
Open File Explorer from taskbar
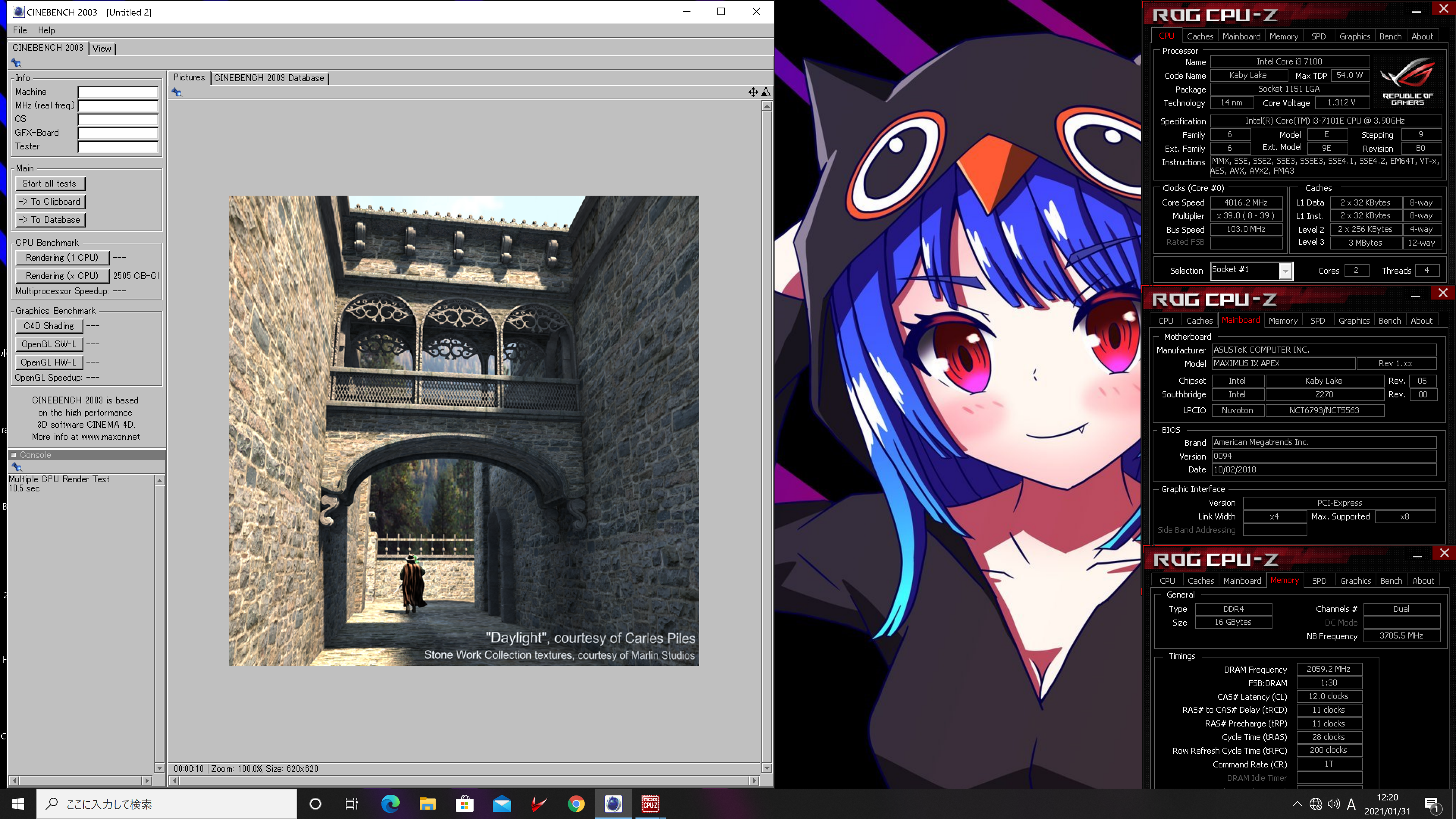(427, 804)
